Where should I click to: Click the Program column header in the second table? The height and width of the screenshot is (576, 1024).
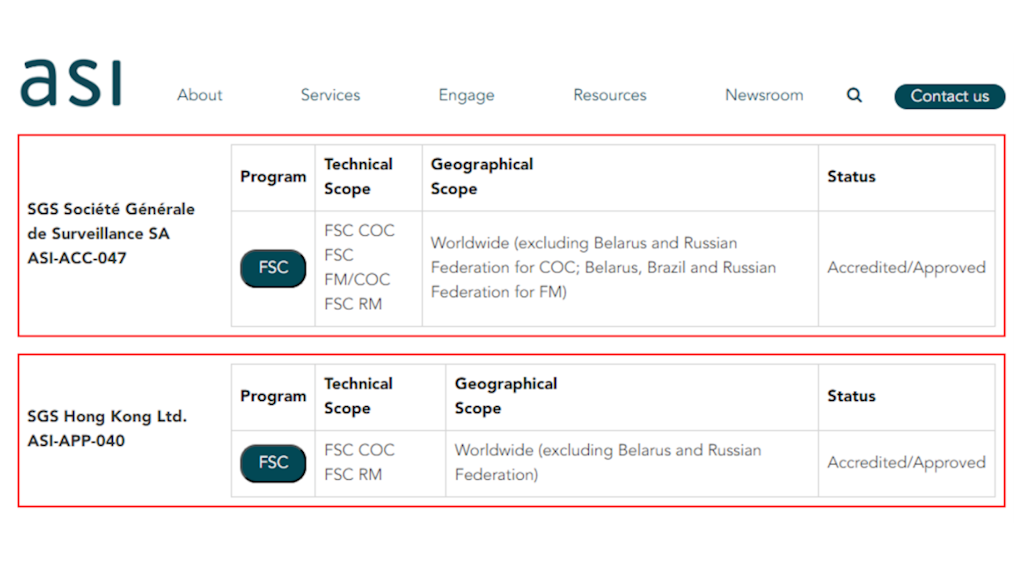(273, 396)
